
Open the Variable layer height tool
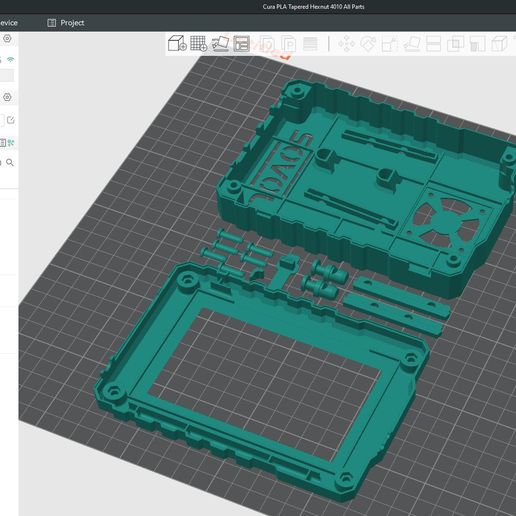click(310, 44)
